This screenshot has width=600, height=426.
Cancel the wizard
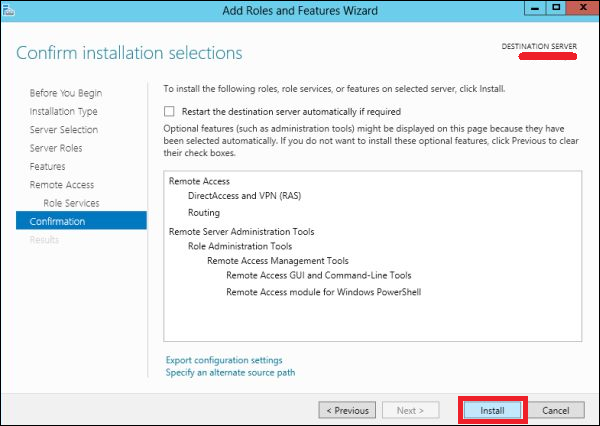(555, 410)
